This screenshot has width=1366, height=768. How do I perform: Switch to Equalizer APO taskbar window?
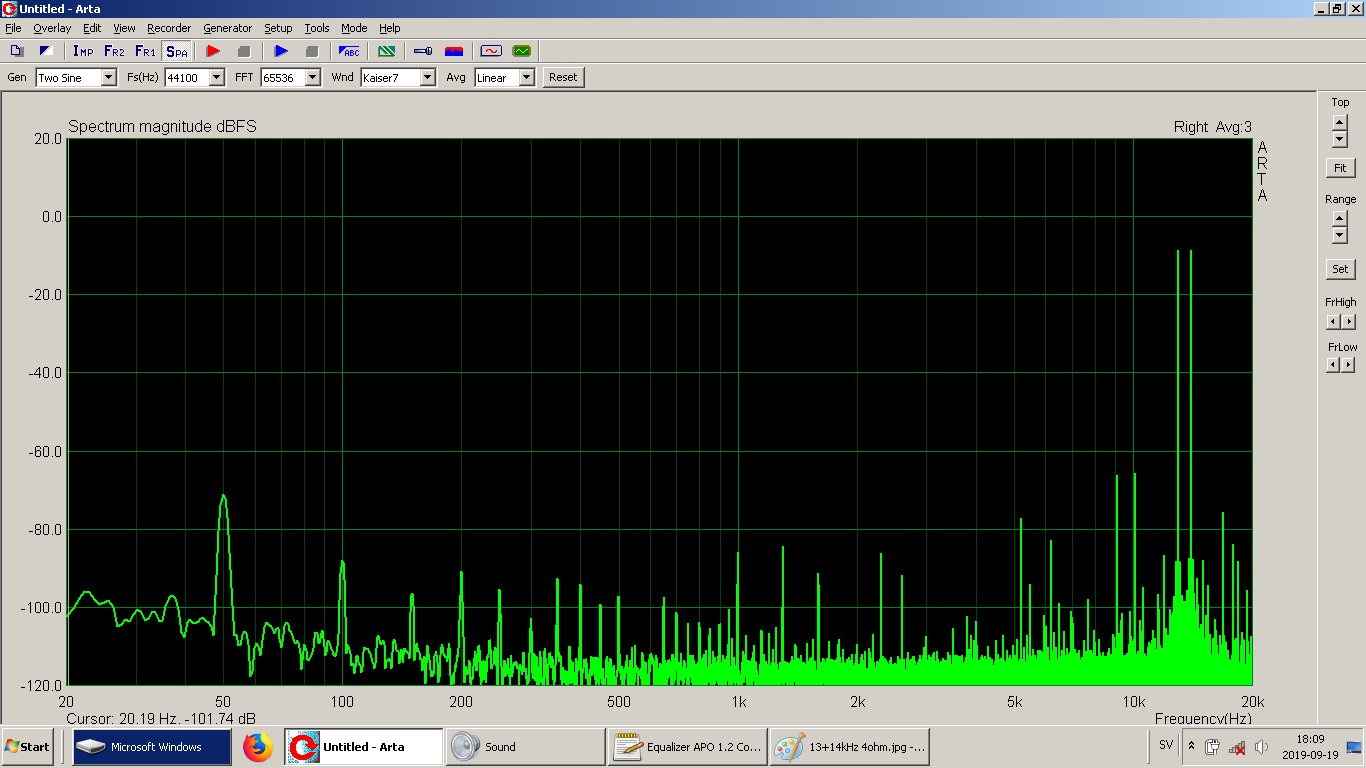(687, 747)
